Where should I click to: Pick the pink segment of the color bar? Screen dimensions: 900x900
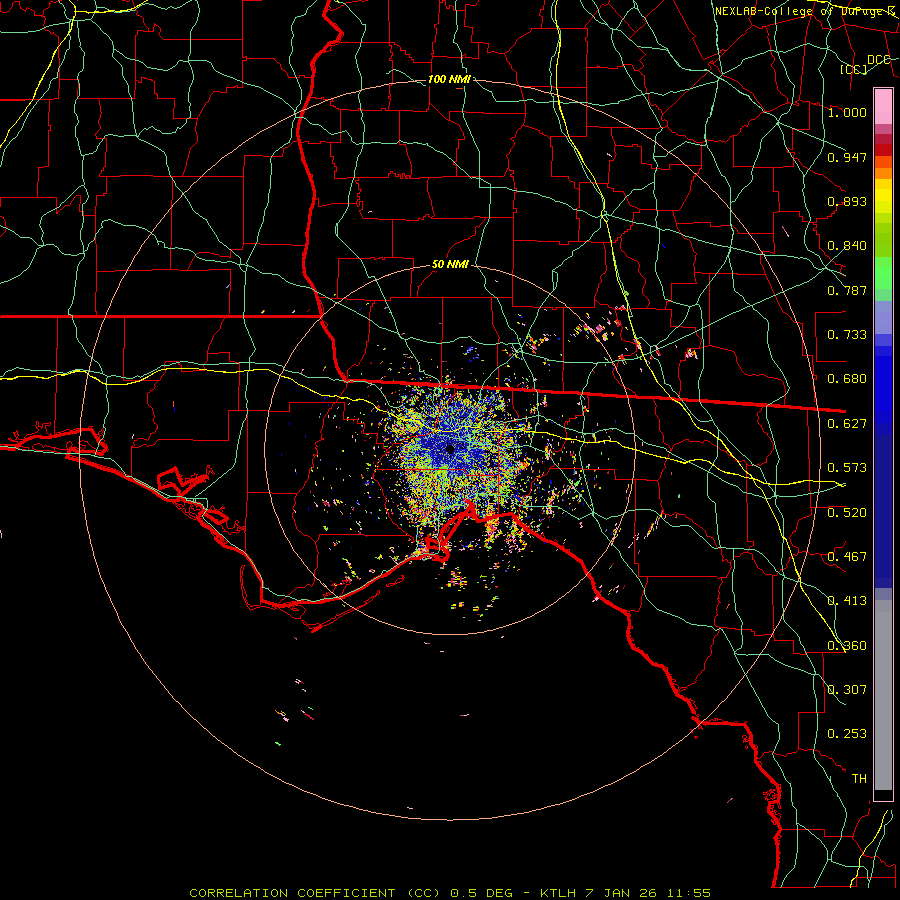click(883, 107)
